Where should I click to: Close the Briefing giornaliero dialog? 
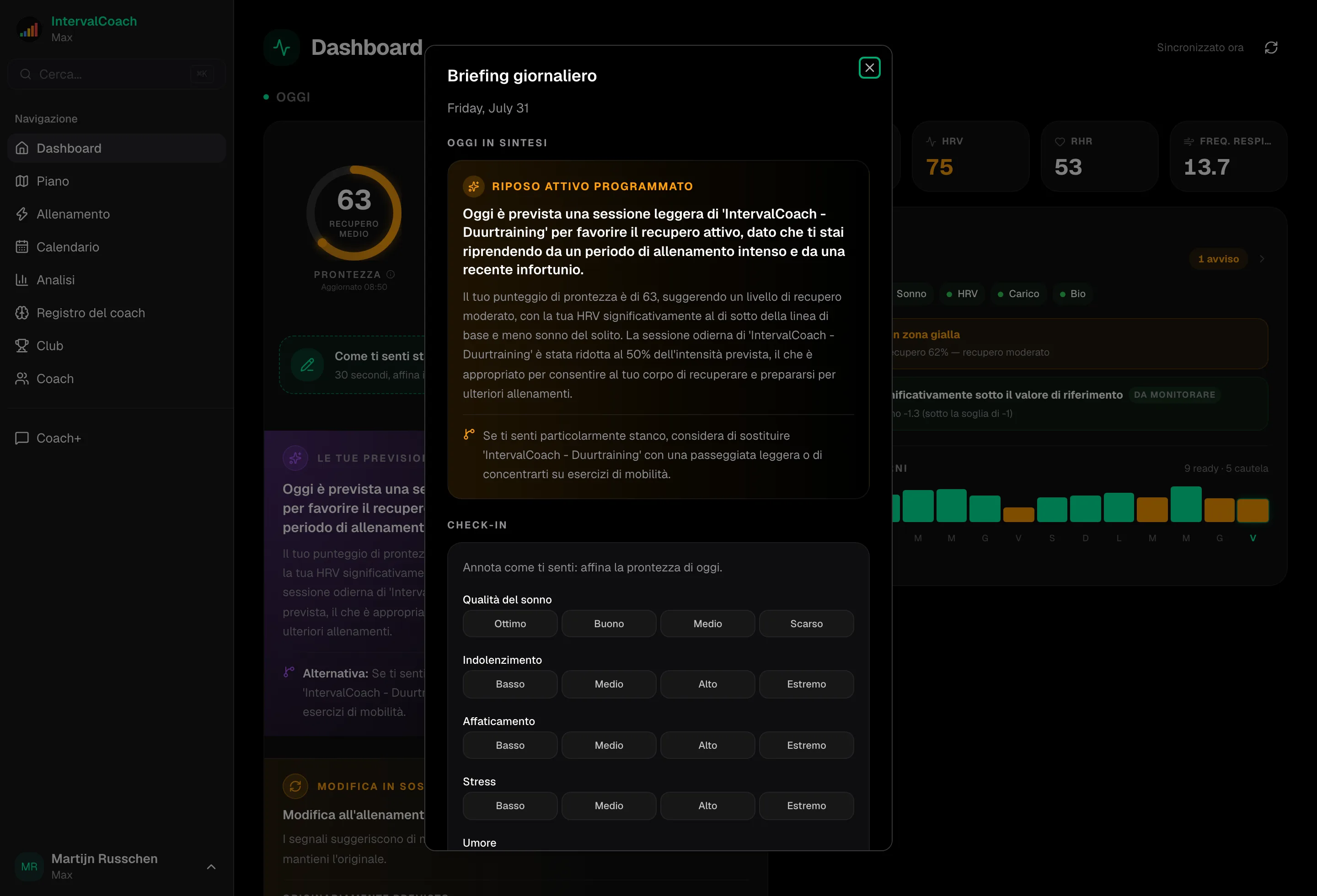869,68
